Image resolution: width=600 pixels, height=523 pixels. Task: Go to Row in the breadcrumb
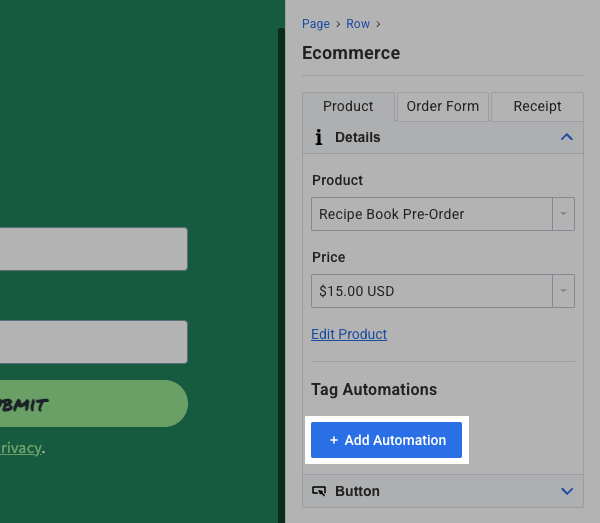pyautogui.click(x=358, y=24)
